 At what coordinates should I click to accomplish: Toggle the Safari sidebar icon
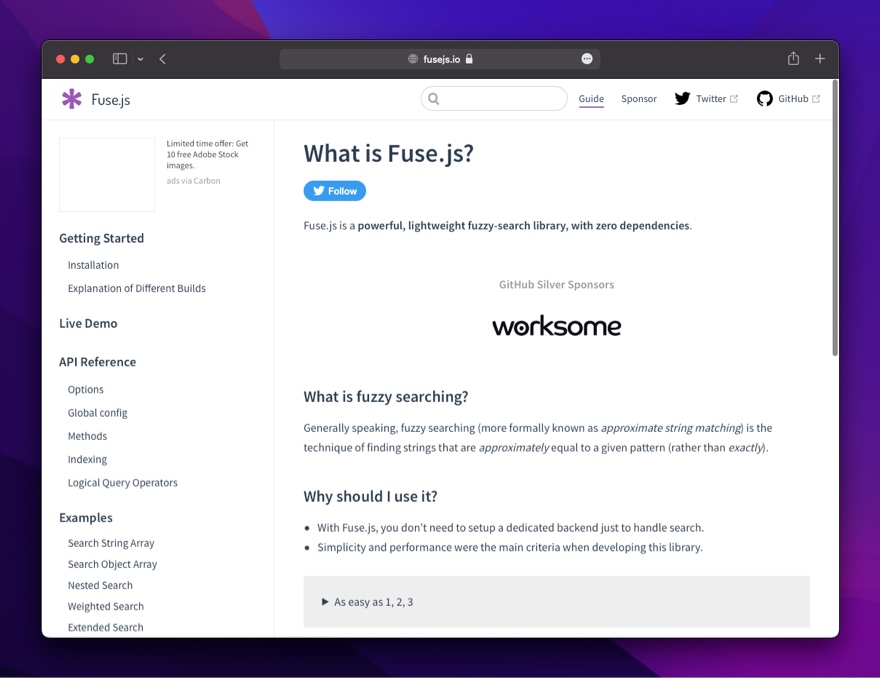click(118, 58)
